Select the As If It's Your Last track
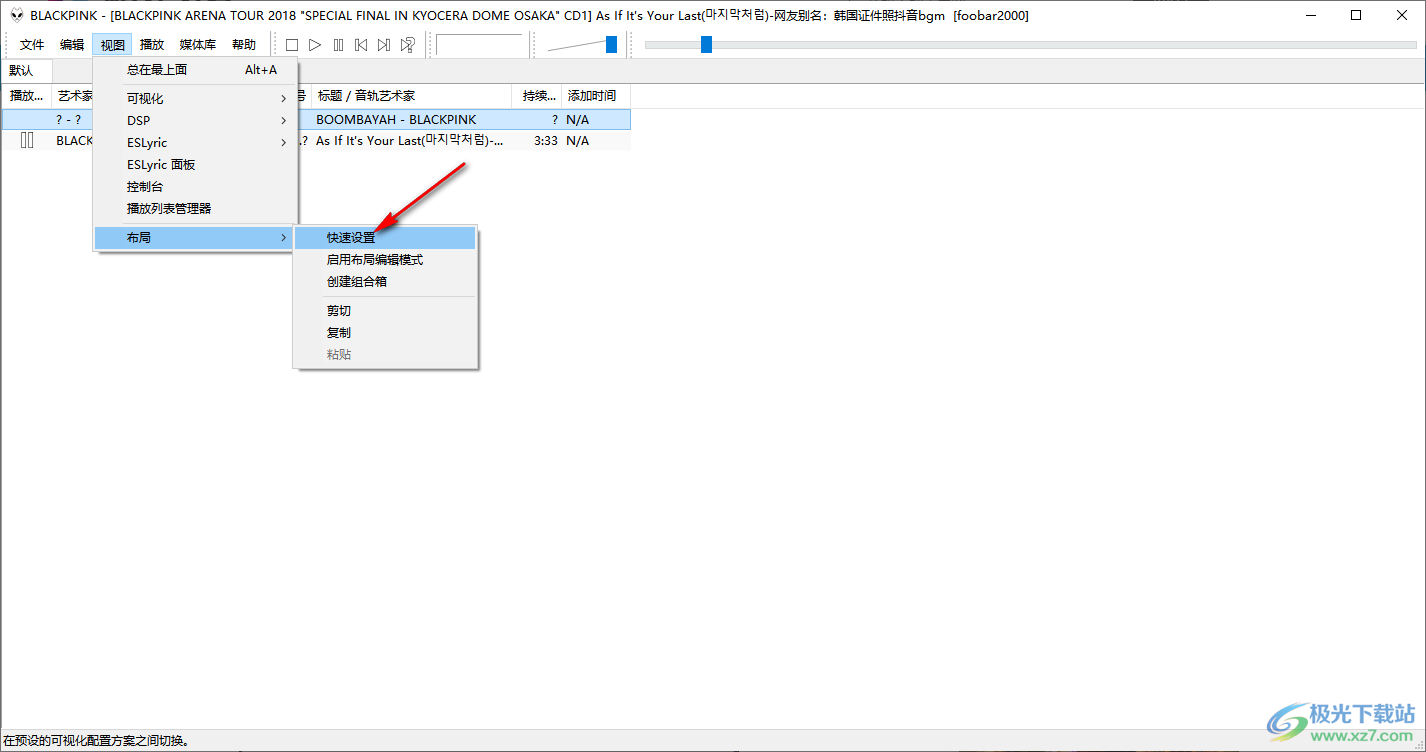The height and width of the screenshot is (752, 1426). point(409,141)
